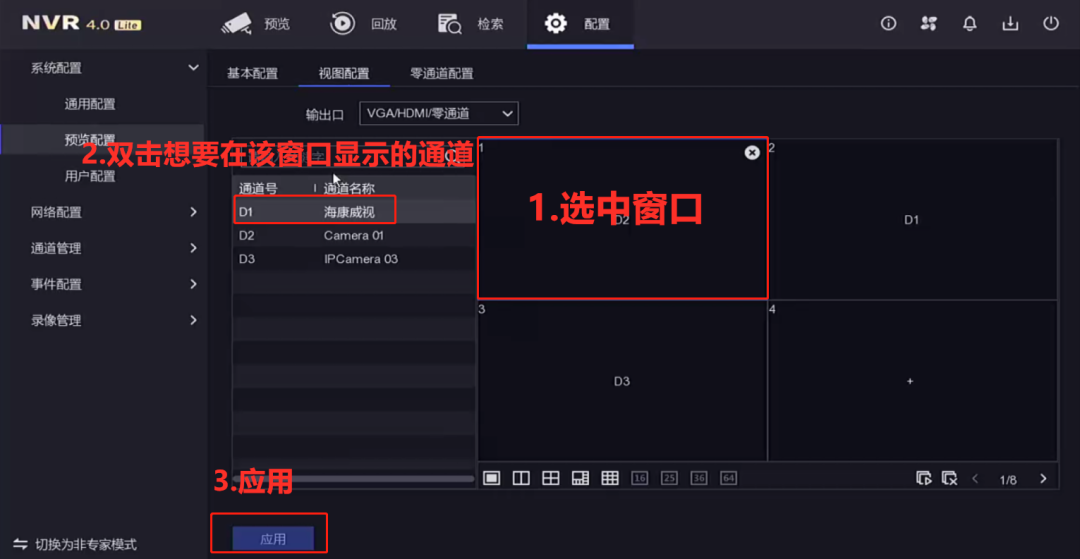1080x559 pixels.
Task: Click the search icon for 检索
Action: coord(449,24)
